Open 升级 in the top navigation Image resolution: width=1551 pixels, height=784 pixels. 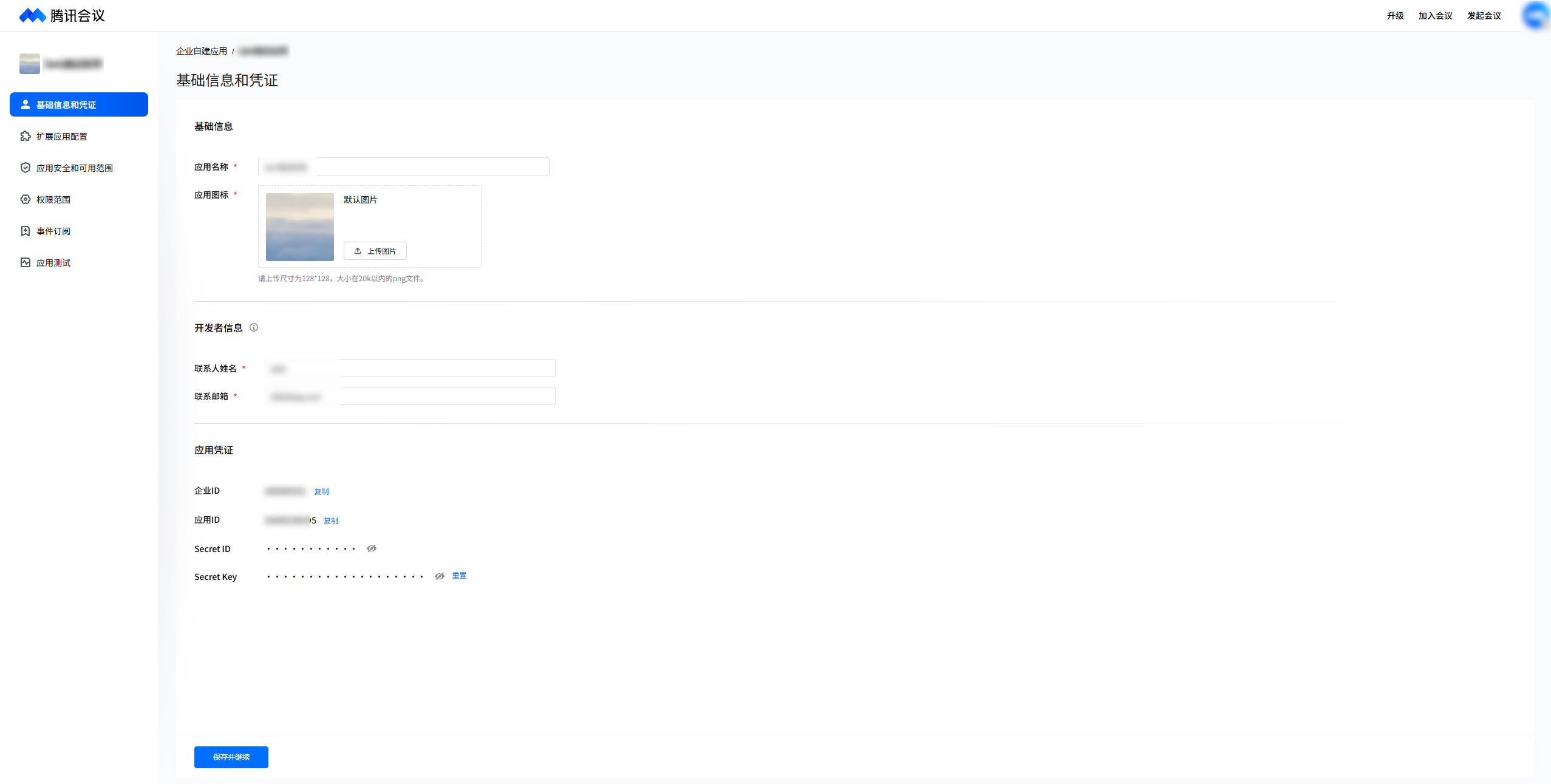(1395, 16)
